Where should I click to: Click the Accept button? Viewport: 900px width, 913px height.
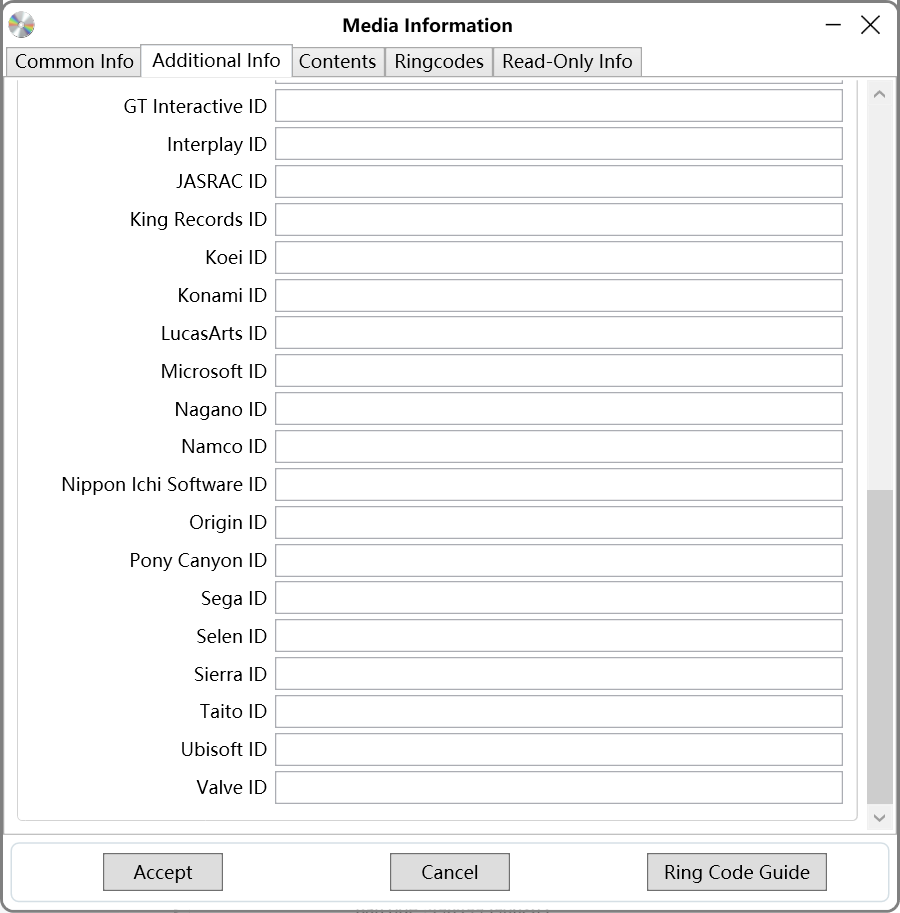tap(163, 872)
